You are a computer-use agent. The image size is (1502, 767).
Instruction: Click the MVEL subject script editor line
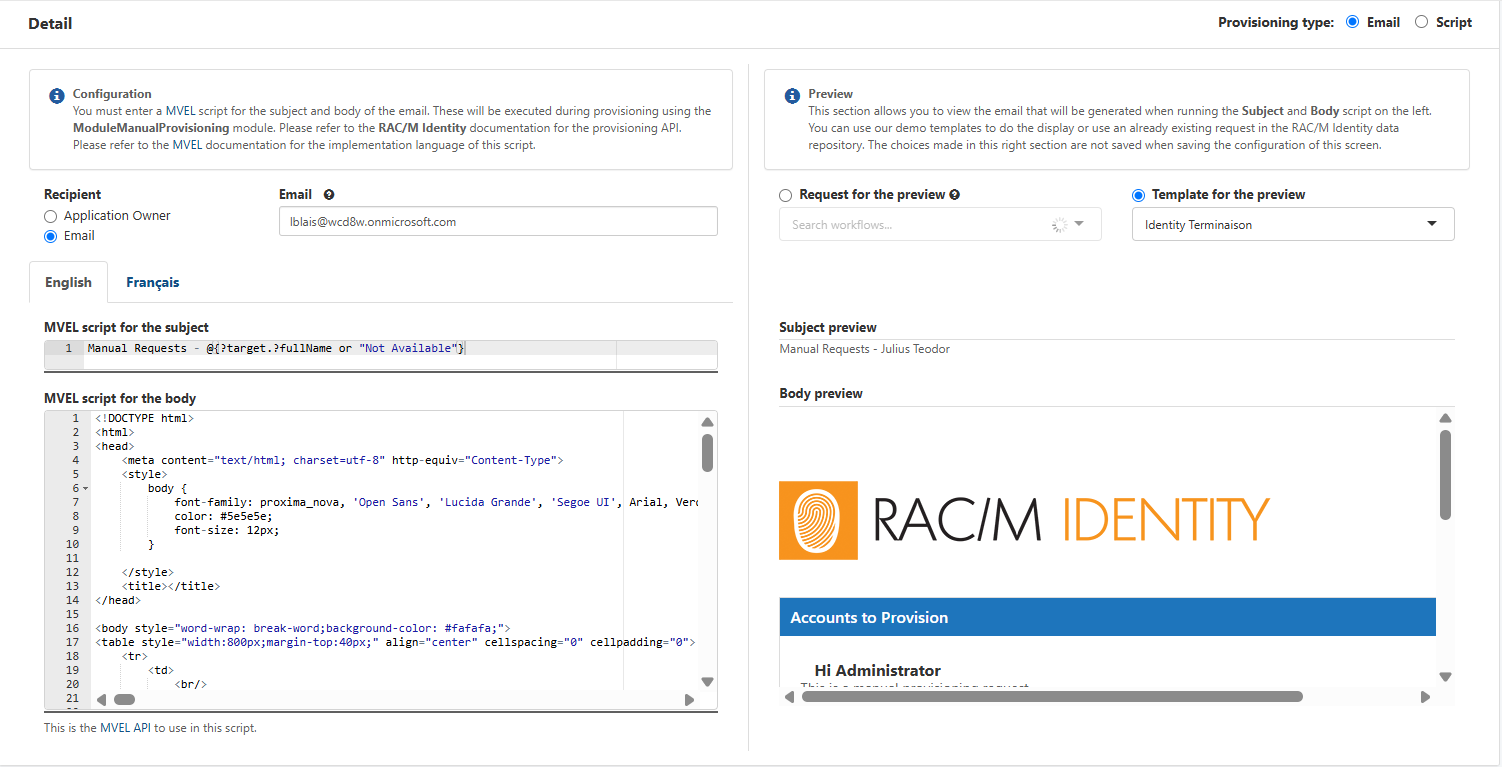(x=350, y=348)
